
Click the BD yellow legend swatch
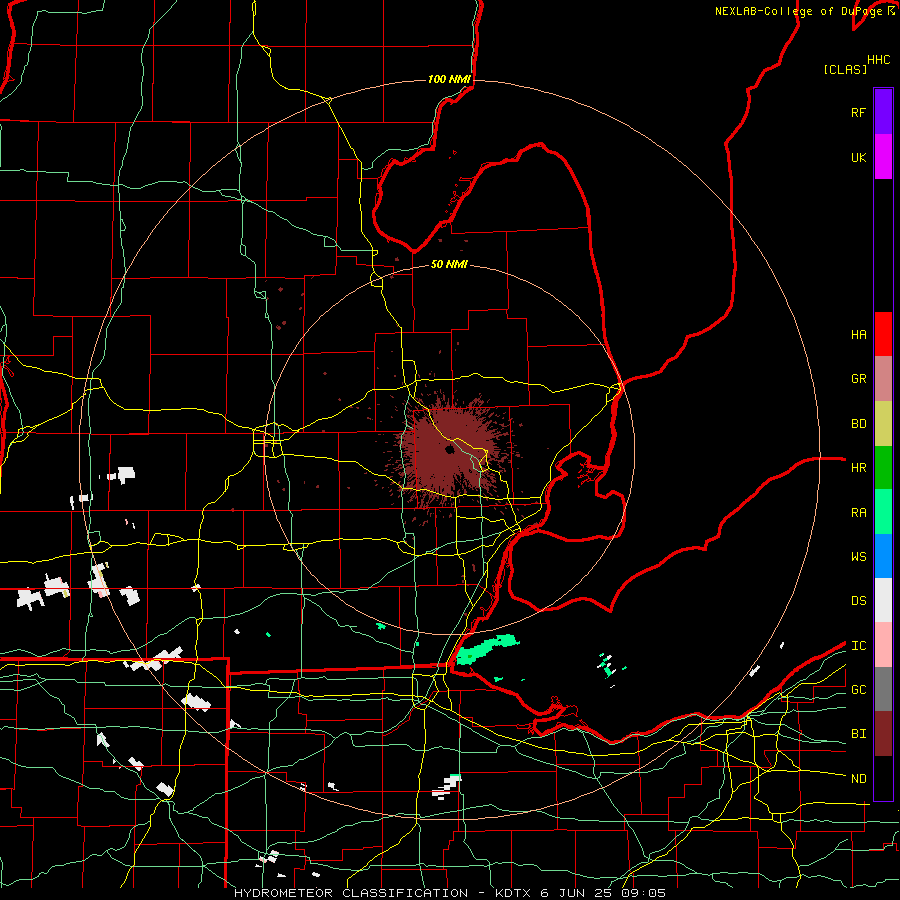point(883,424)
